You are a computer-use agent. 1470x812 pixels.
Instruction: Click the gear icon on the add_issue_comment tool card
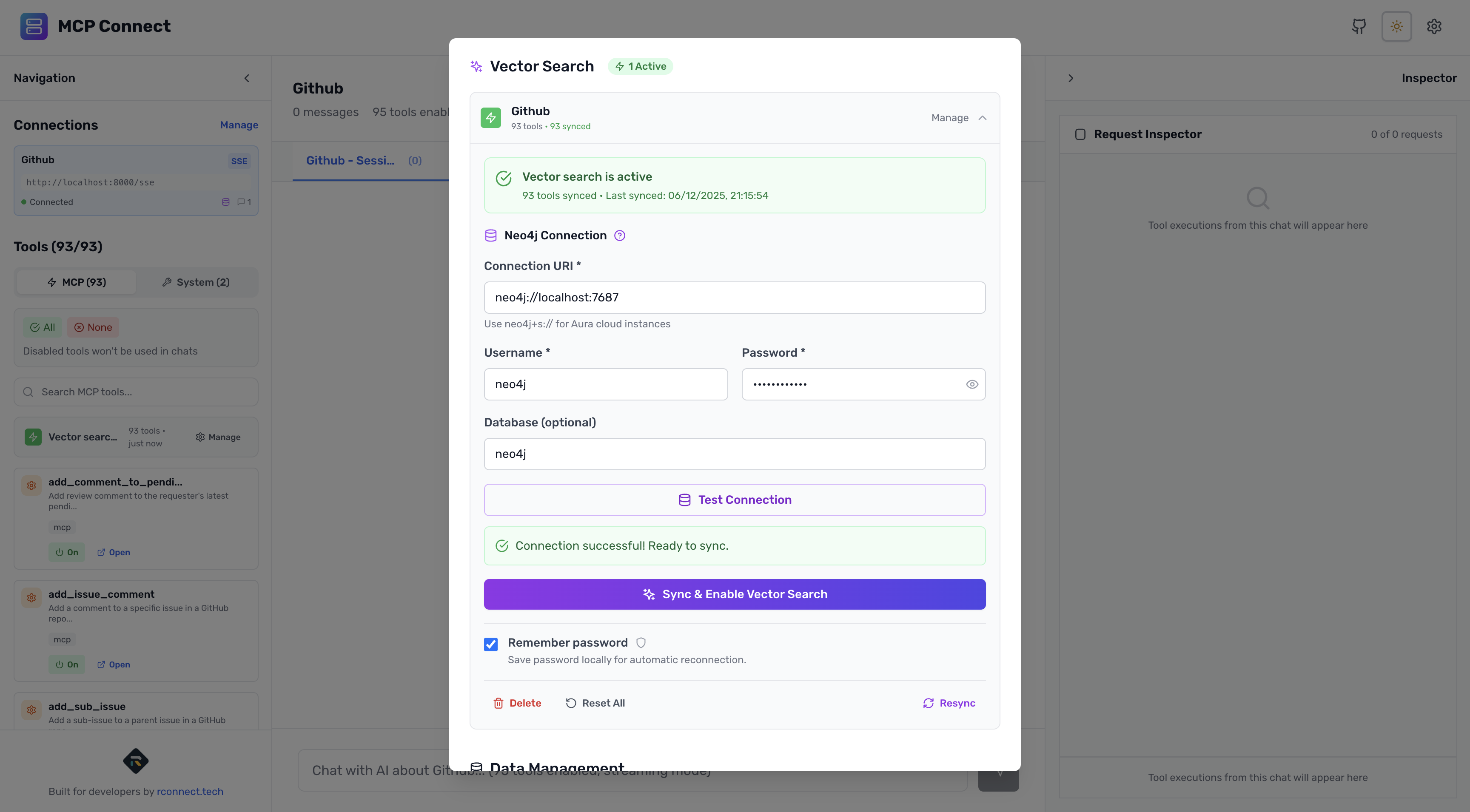pos(31,598)
